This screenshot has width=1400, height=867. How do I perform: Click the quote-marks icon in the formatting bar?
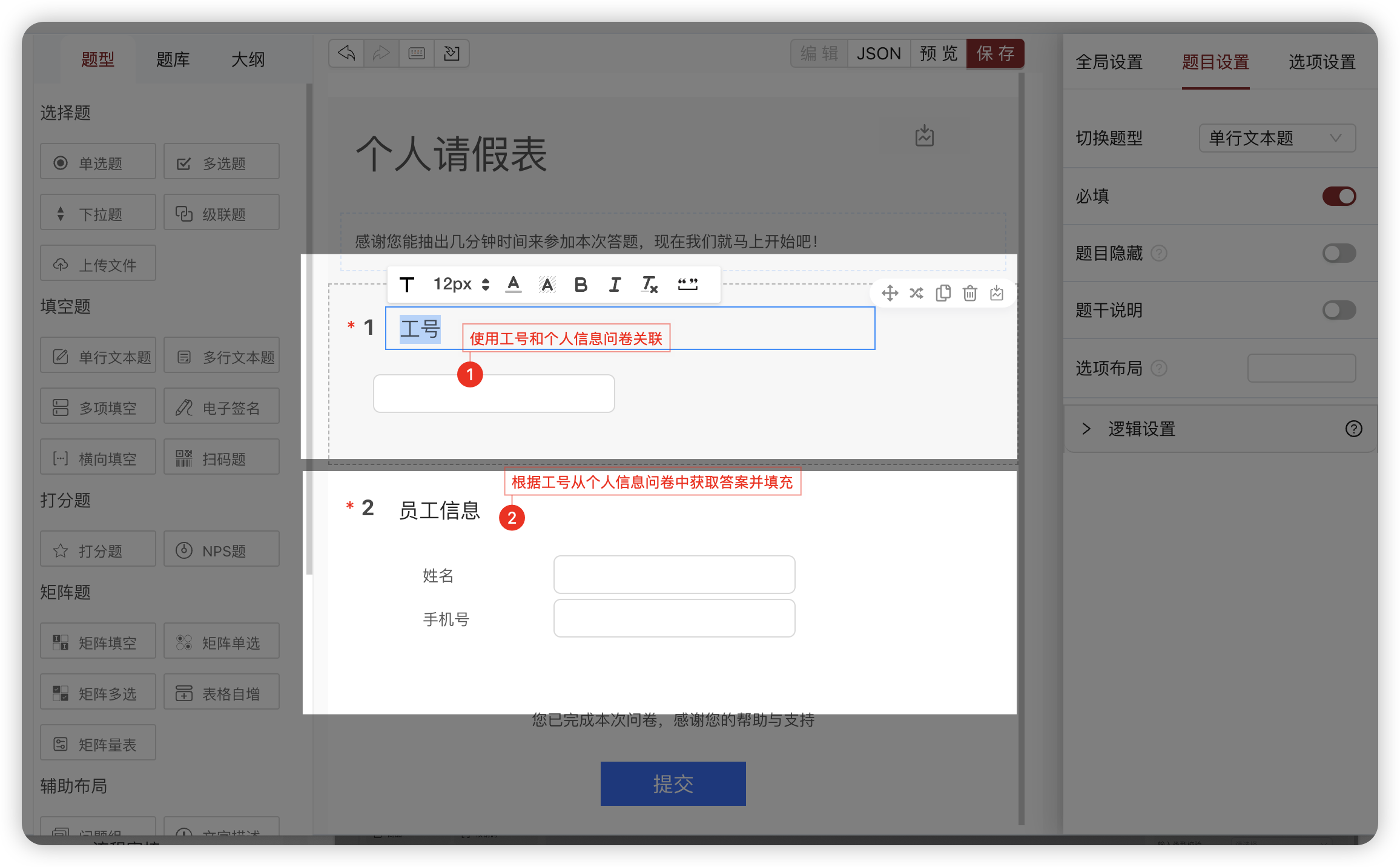tap(688, 284)
